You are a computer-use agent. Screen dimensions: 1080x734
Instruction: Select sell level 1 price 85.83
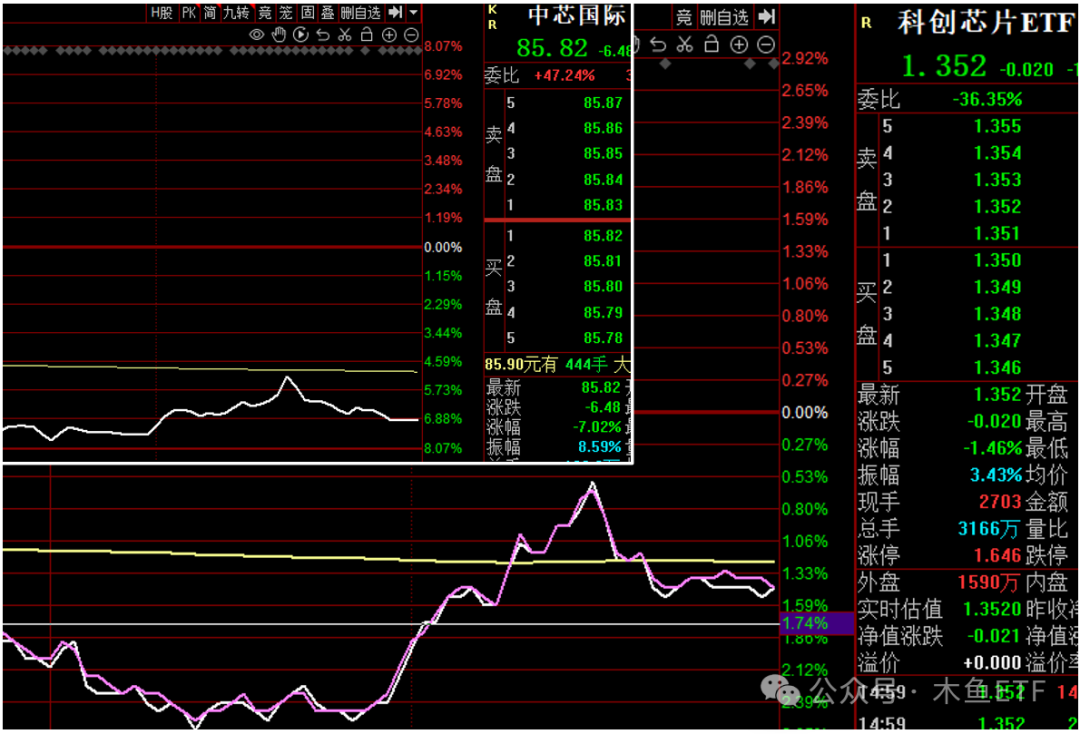click(603, 205)
